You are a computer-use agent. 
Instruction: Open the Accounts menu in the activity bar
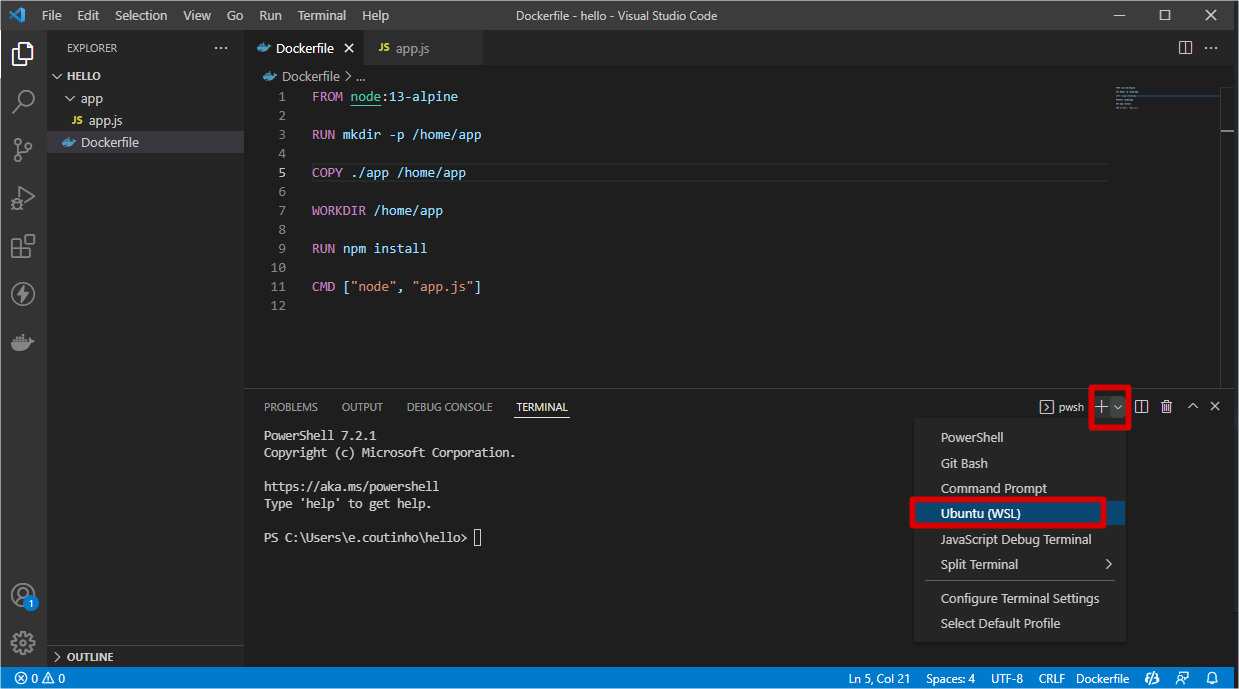click(22, 596)
